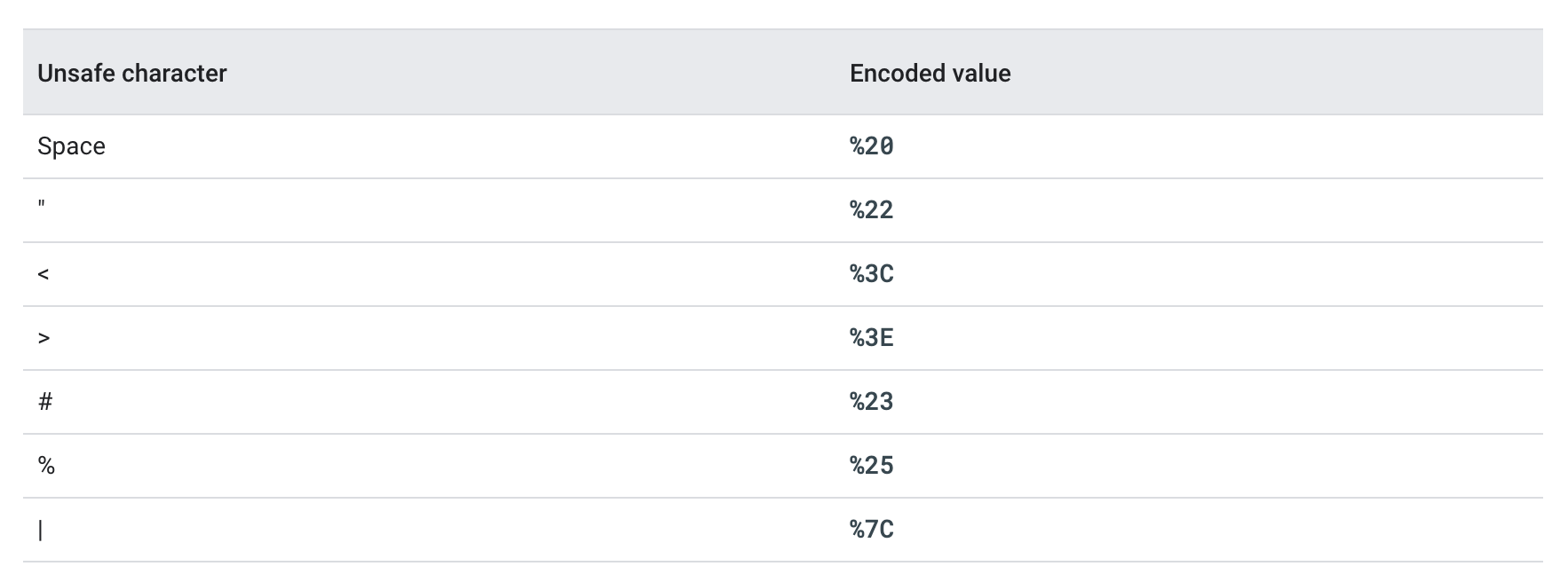Select the hash symbol character cell

[45, 402]
